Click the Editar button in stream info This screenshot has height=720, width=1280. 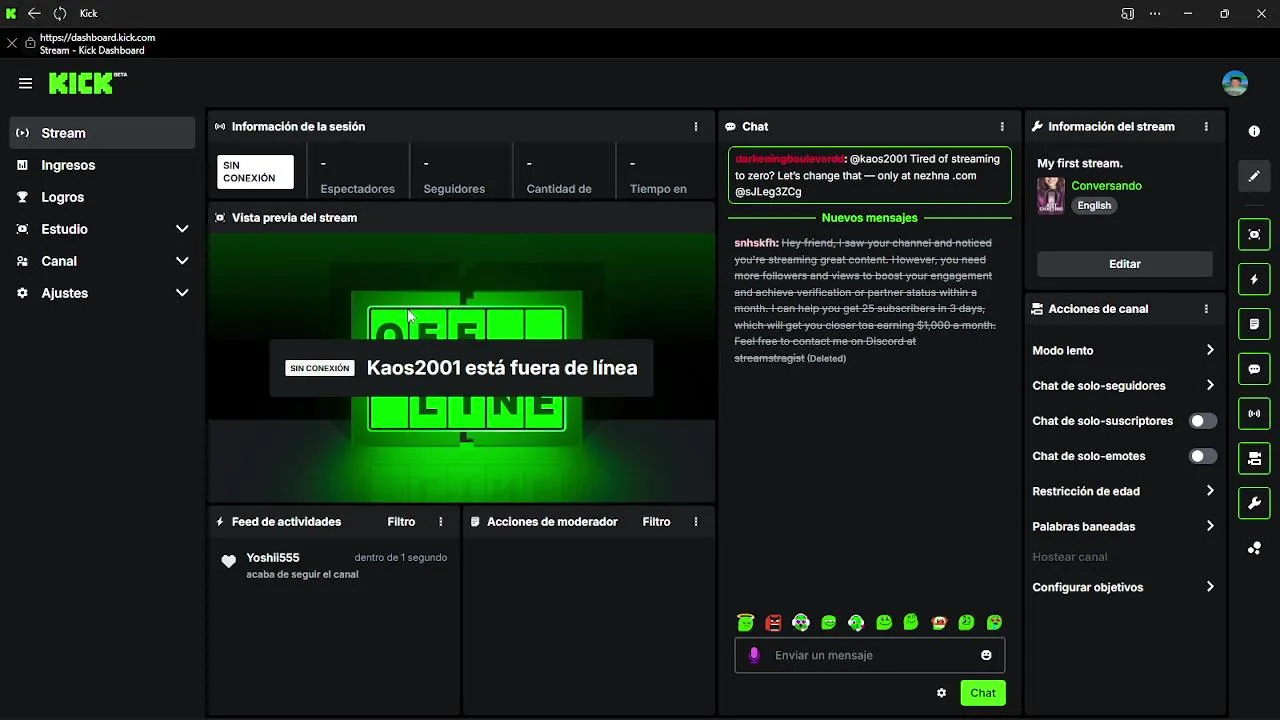pyautogui.click(x=1125, y=264)
